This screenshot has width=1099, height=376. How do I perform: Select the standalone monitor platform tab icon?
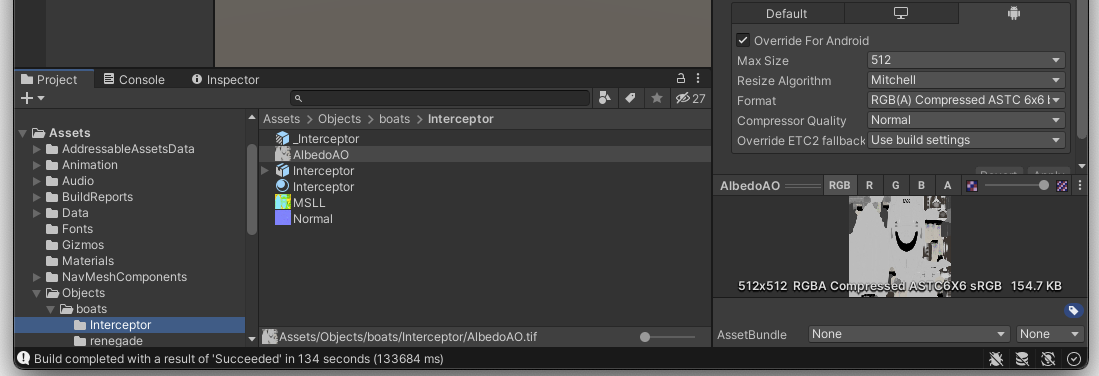[x=901, y=13]
